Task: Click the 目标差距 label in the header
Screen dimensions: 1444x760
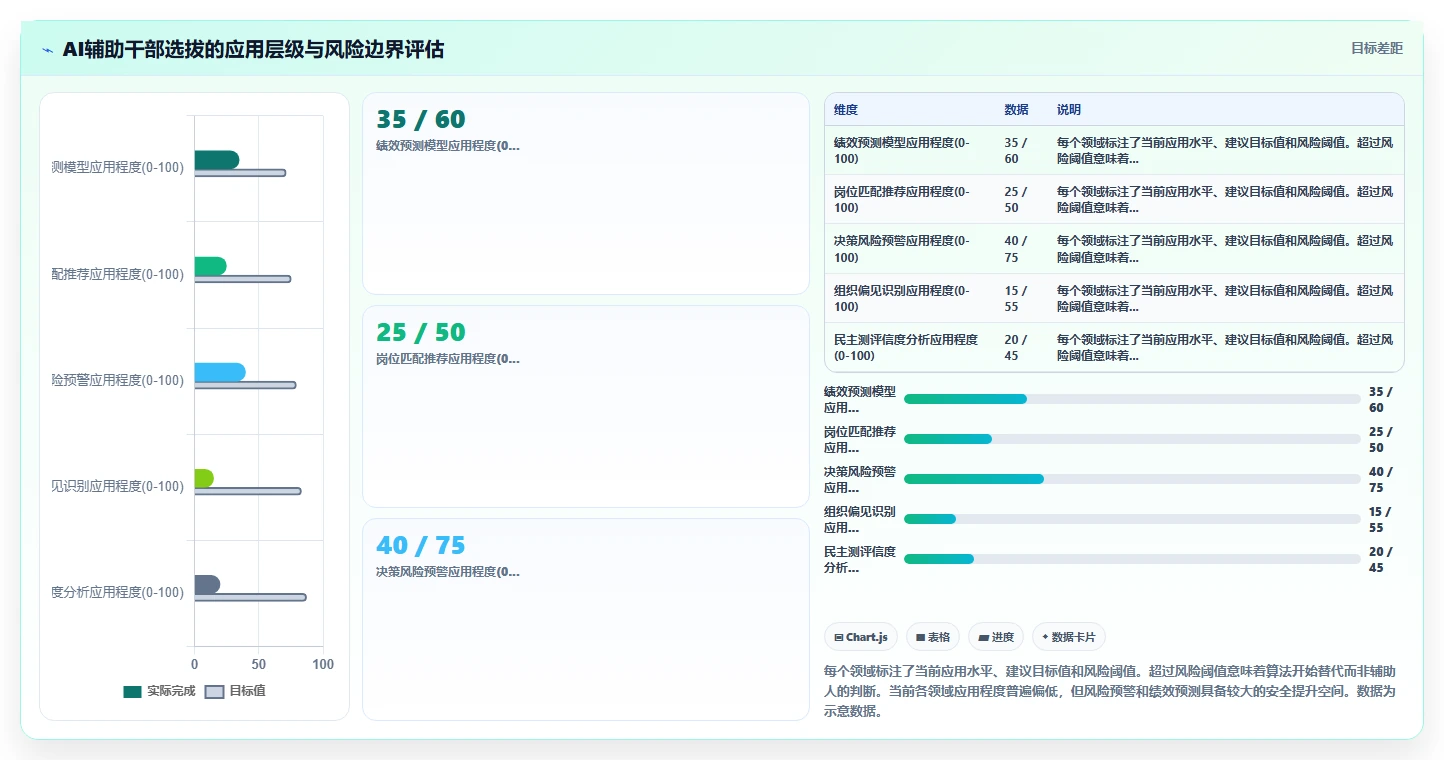Action: pyautogui.click(x=1377, y=48)
